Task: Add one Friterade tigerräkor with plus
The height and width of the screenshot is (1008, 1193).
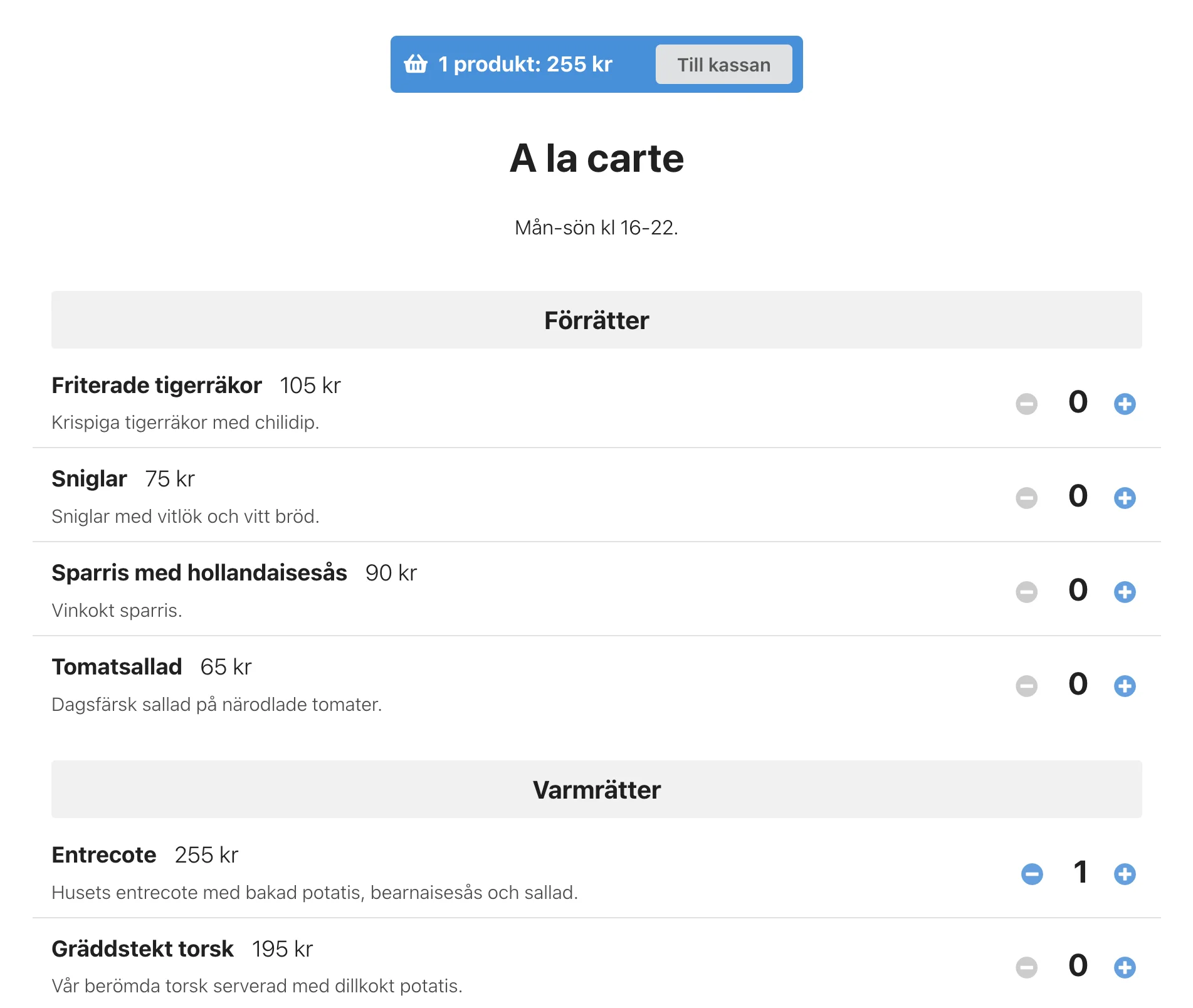Action: (x=1125, y=404)
